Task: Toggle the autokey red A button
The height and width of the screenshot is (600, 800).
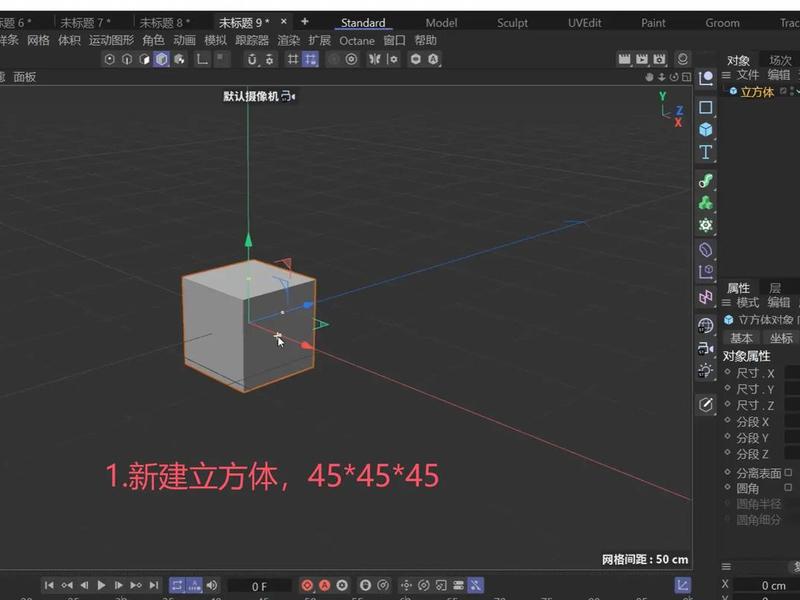Action: tap(324, 585)
